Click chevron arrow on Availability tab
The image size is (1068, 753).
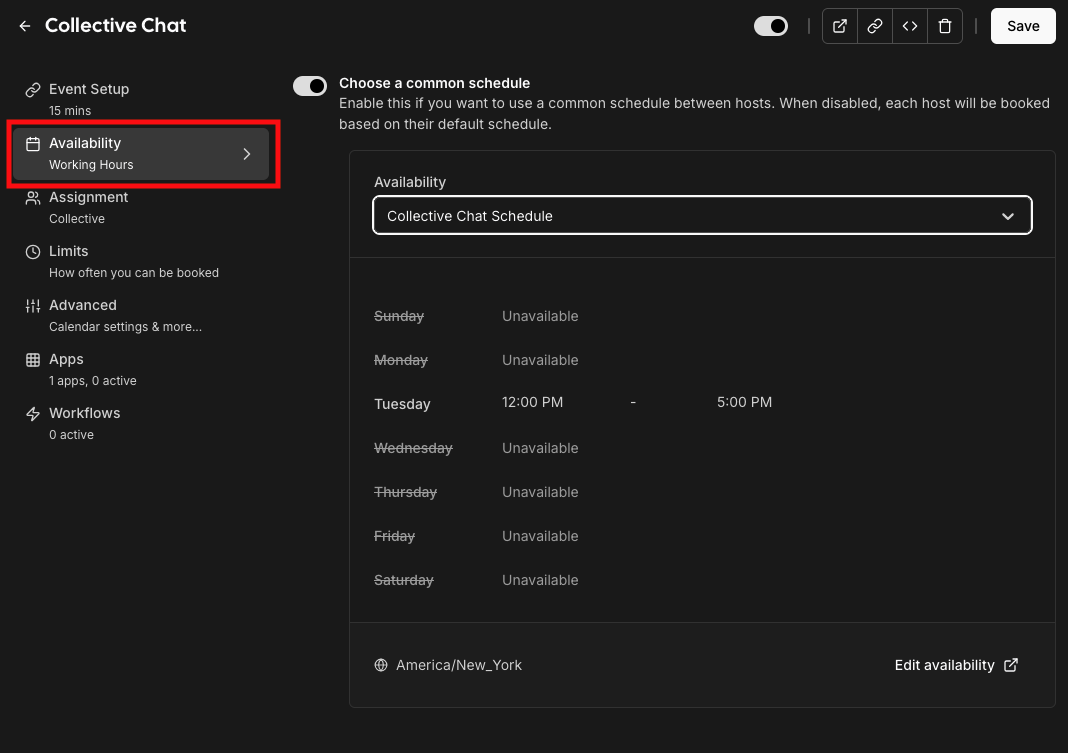click(247, 154)
